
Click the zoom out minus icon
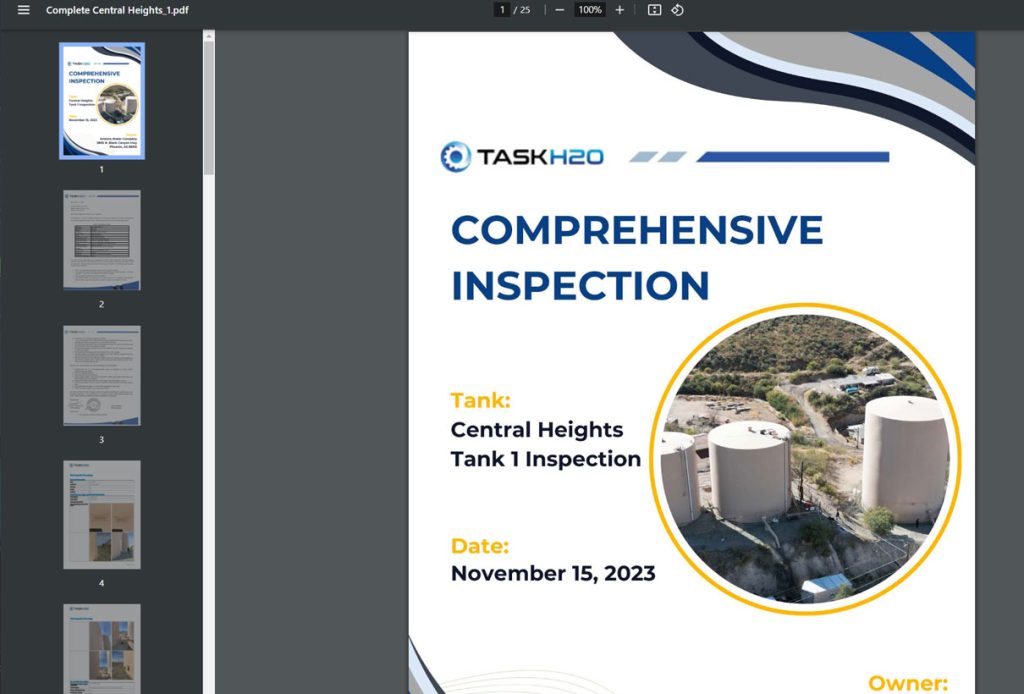[560, 10]
